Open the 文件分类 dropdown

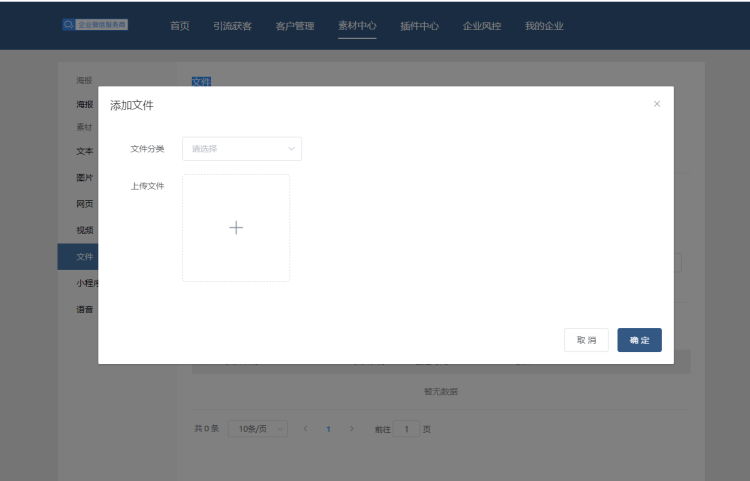(242, 149)
